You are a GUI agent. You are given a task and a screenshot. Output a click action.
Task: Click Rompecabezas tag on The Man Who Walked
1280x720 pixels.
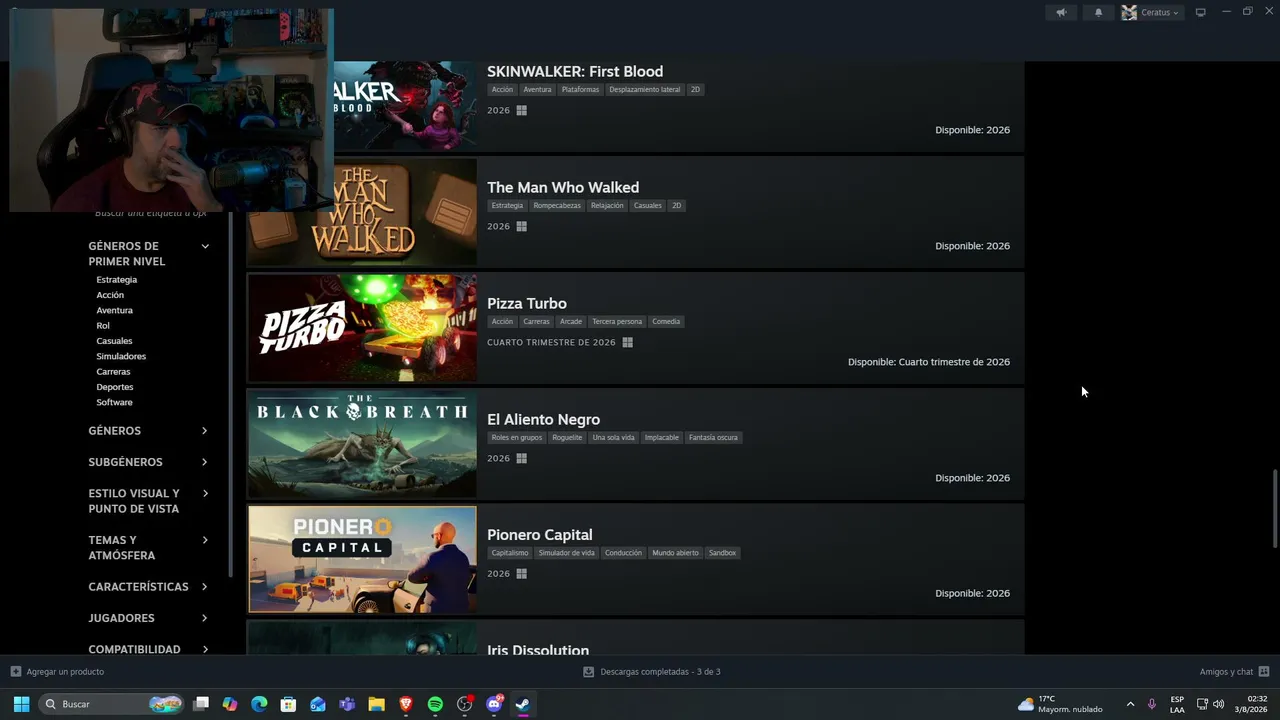click(x=557, y=206)
